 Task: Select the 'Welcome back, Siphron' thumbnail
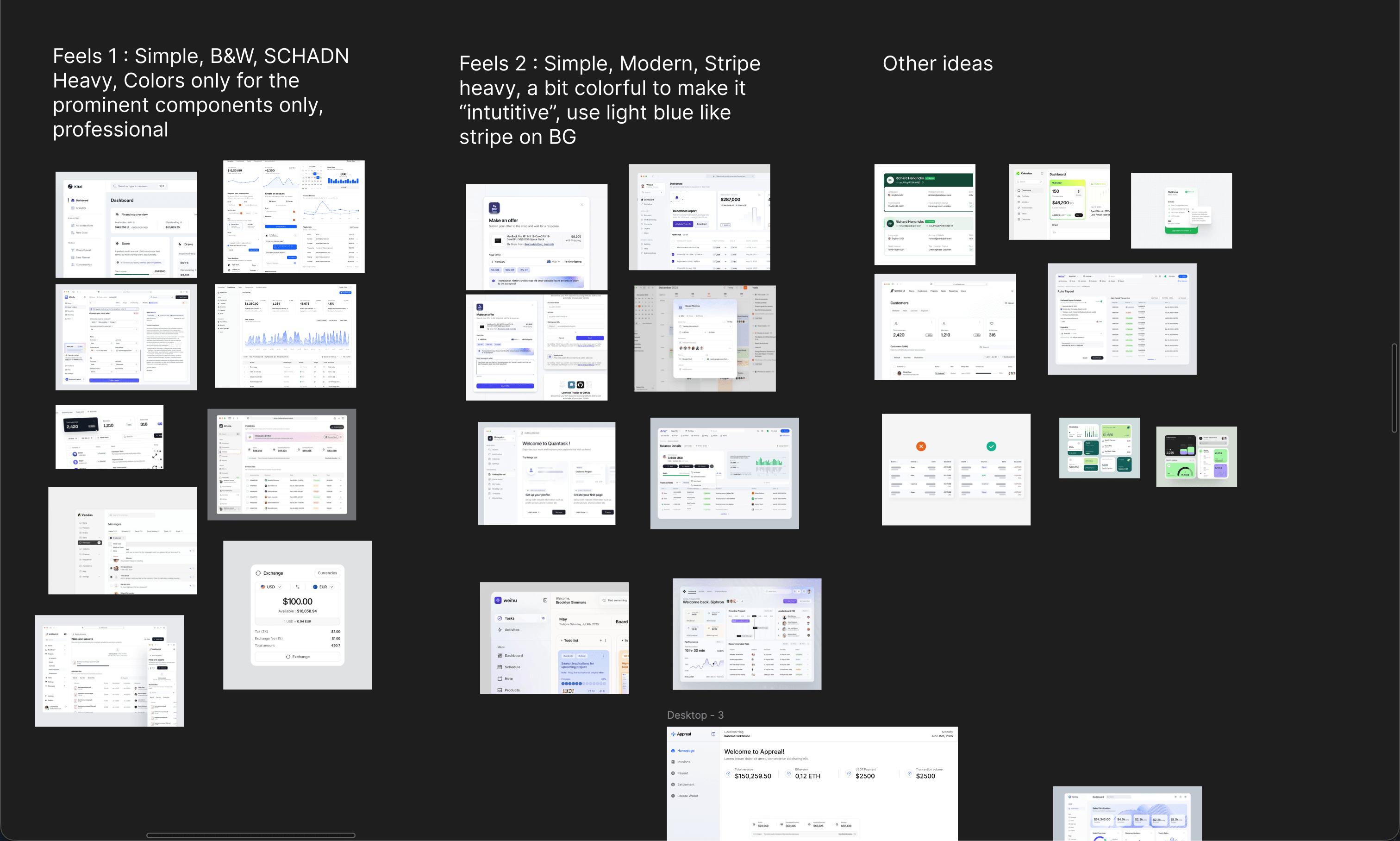pos(747,634)
